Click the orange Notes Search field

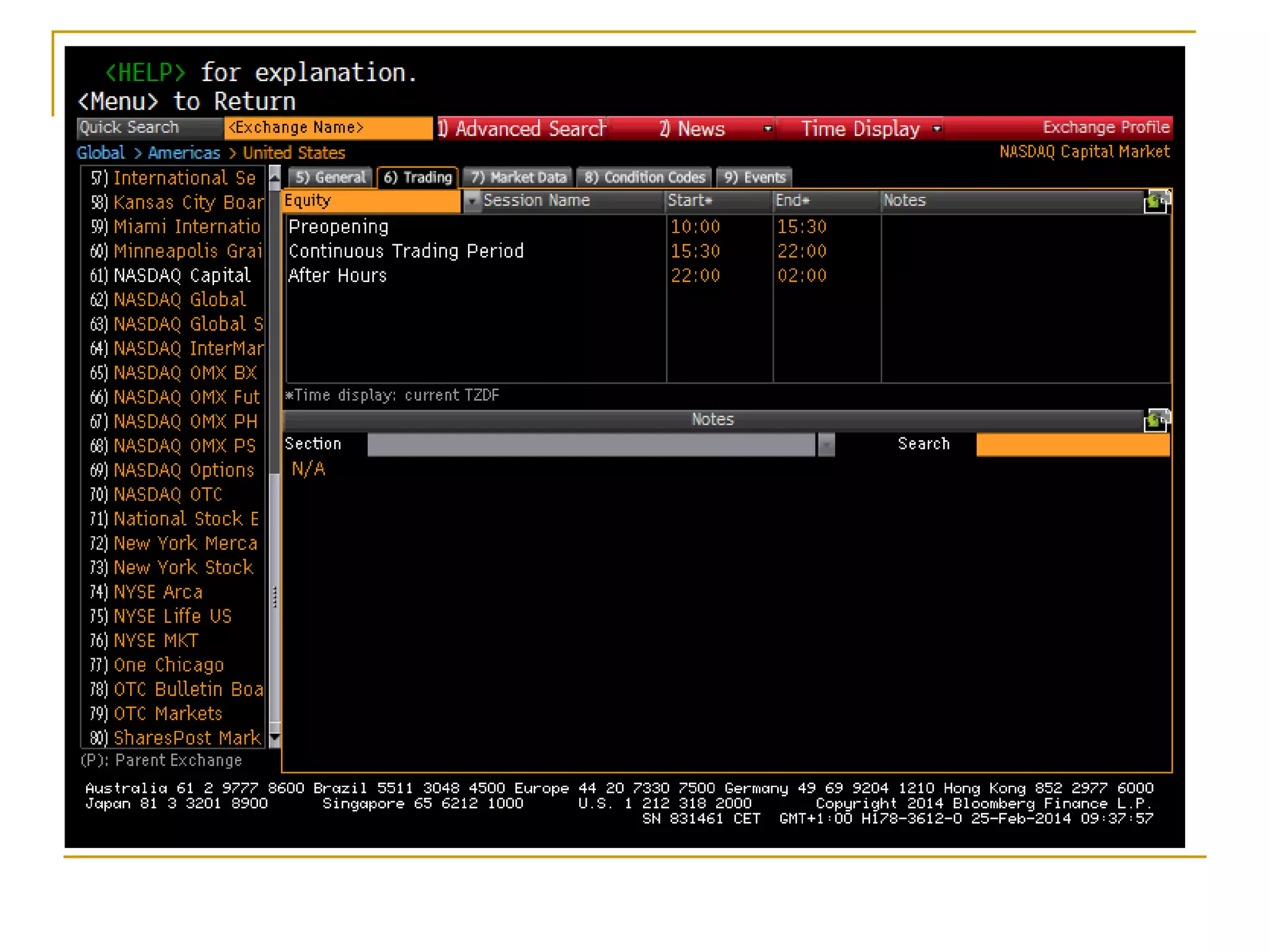1072,444
